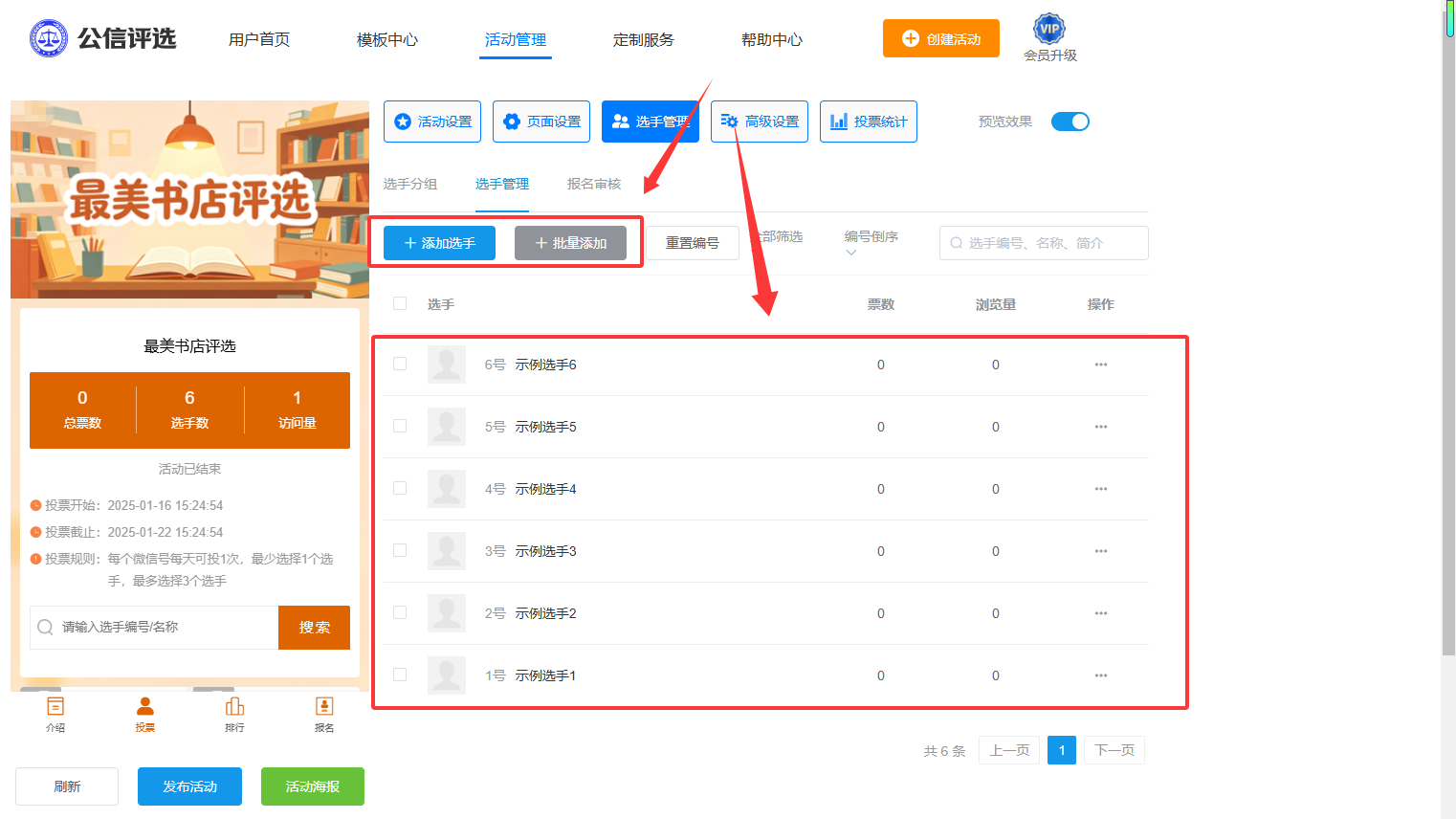This screenshot has height=819, width=1456.
Task: Check the box for 示例选手1
Action: 400,675
